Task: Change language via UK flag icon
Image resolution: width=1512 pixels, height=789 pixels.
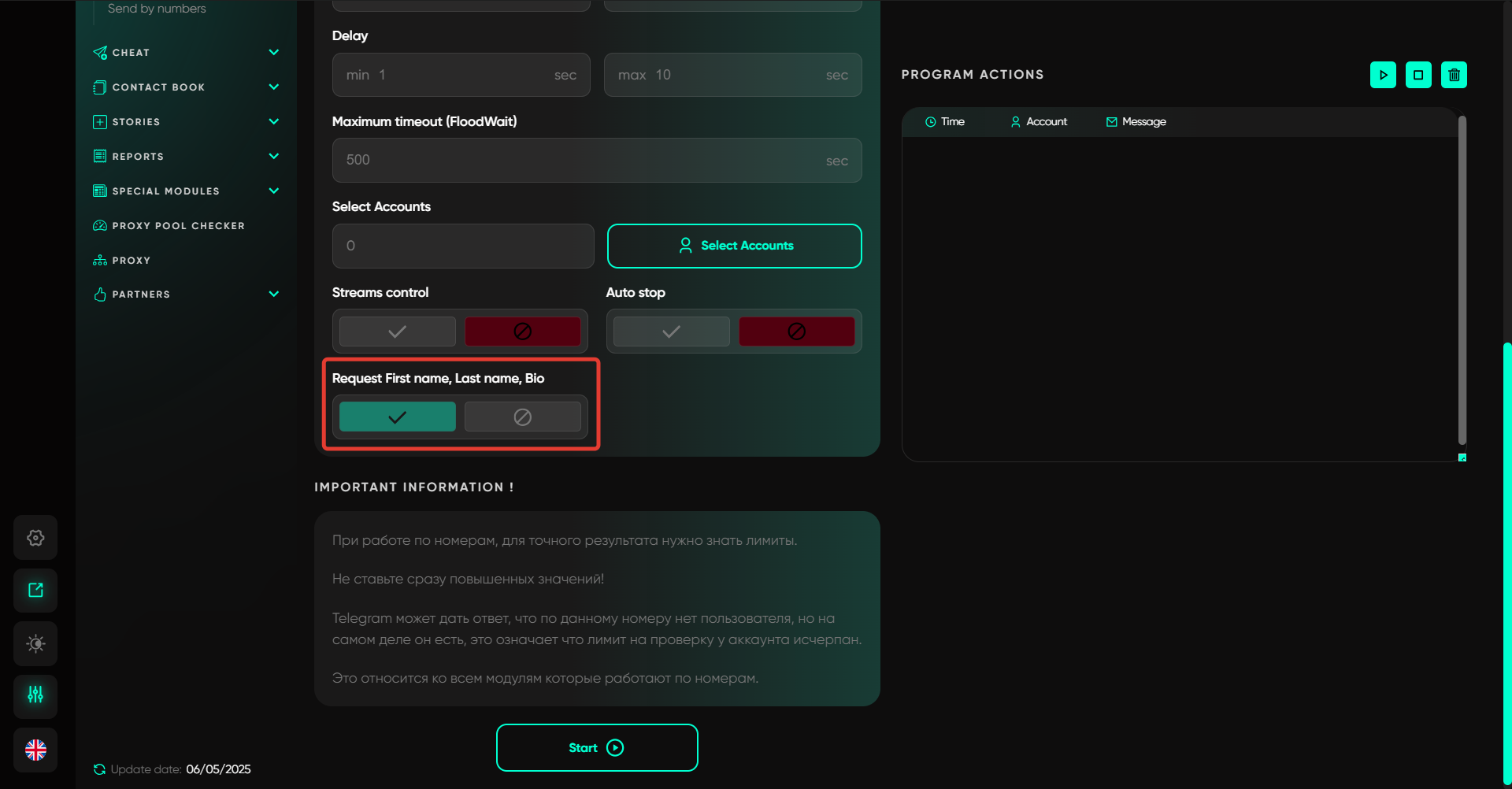Action: pos(35,750)
